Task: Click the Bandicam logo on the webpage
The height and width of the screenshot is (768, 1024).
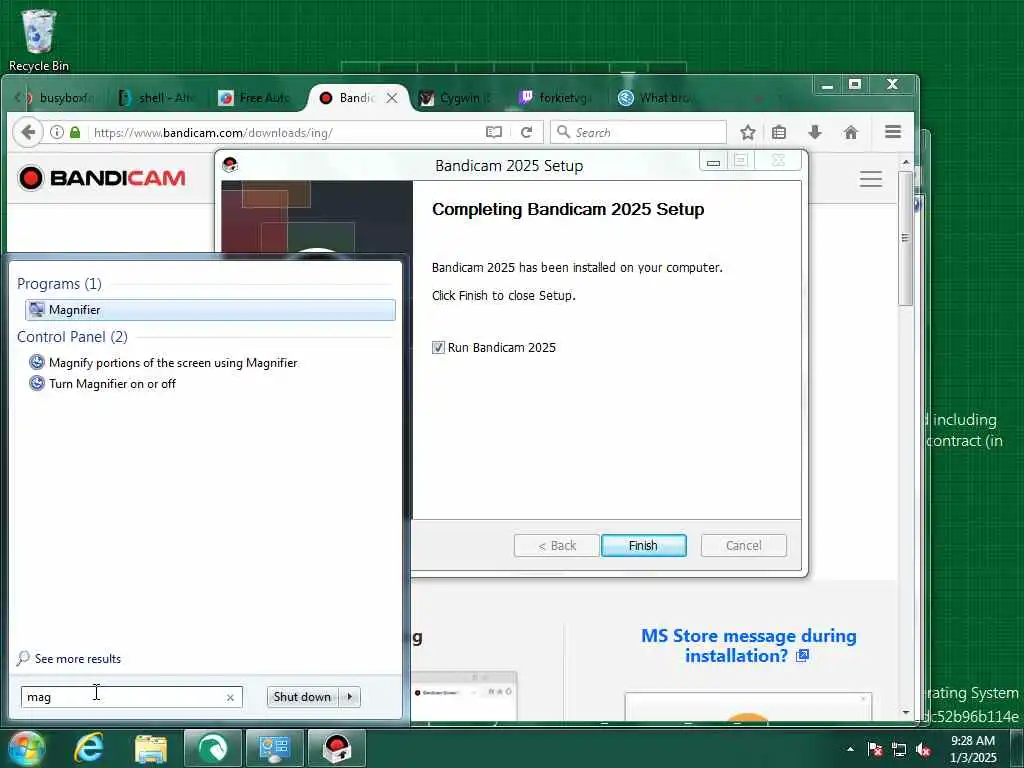Action: (102, 178)
